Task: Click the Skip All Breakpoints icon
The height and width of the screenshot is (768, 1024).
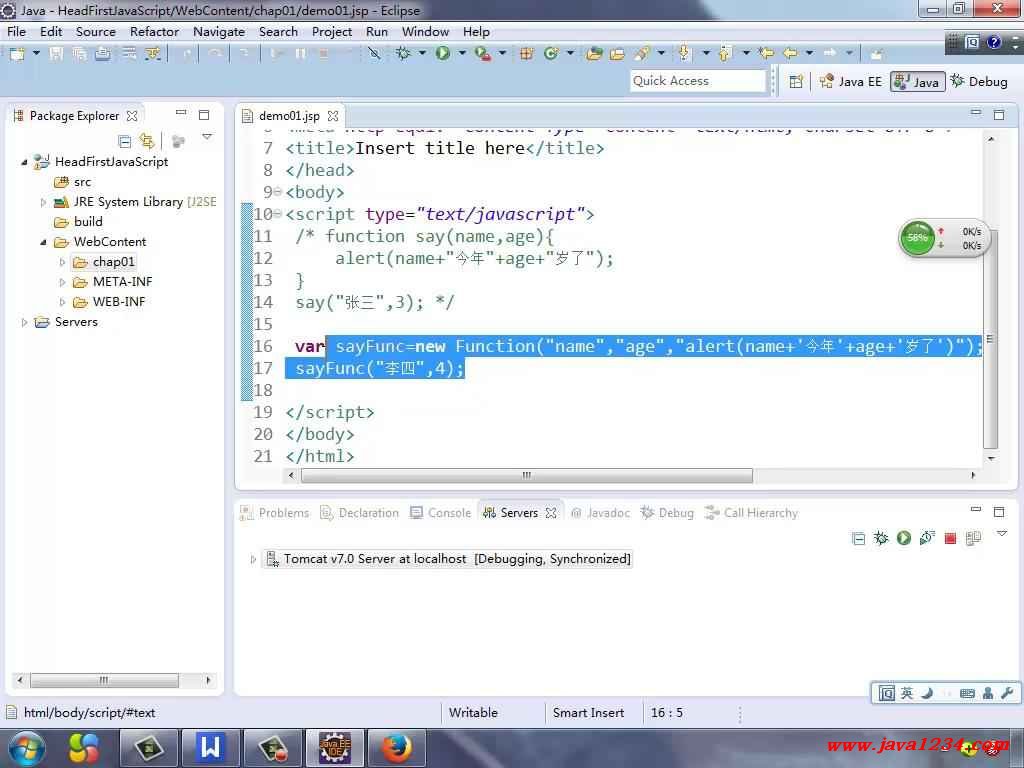Action: tap(374, 53)
